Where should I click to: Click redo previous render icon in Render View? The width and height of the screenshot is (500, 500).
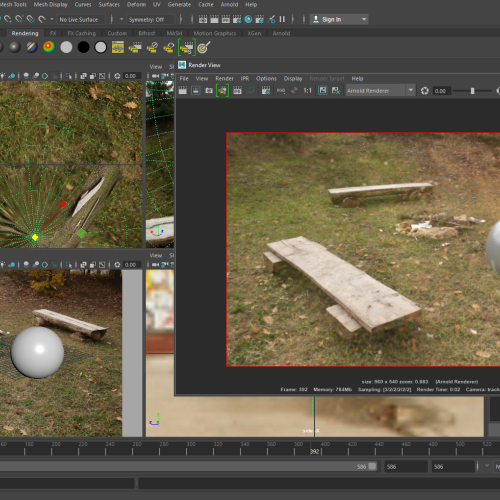tap(183, 90)
